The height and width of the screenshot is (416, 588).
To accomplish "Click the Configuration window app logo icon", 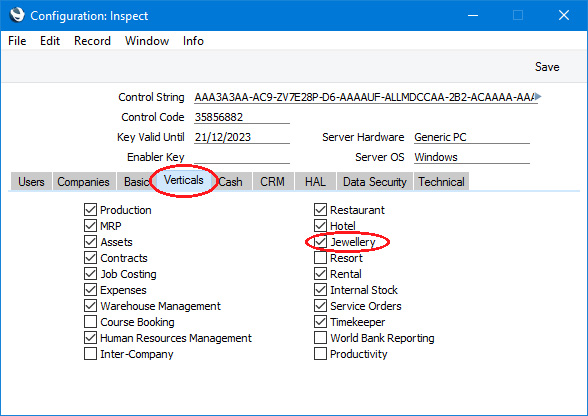I will 17,15.
